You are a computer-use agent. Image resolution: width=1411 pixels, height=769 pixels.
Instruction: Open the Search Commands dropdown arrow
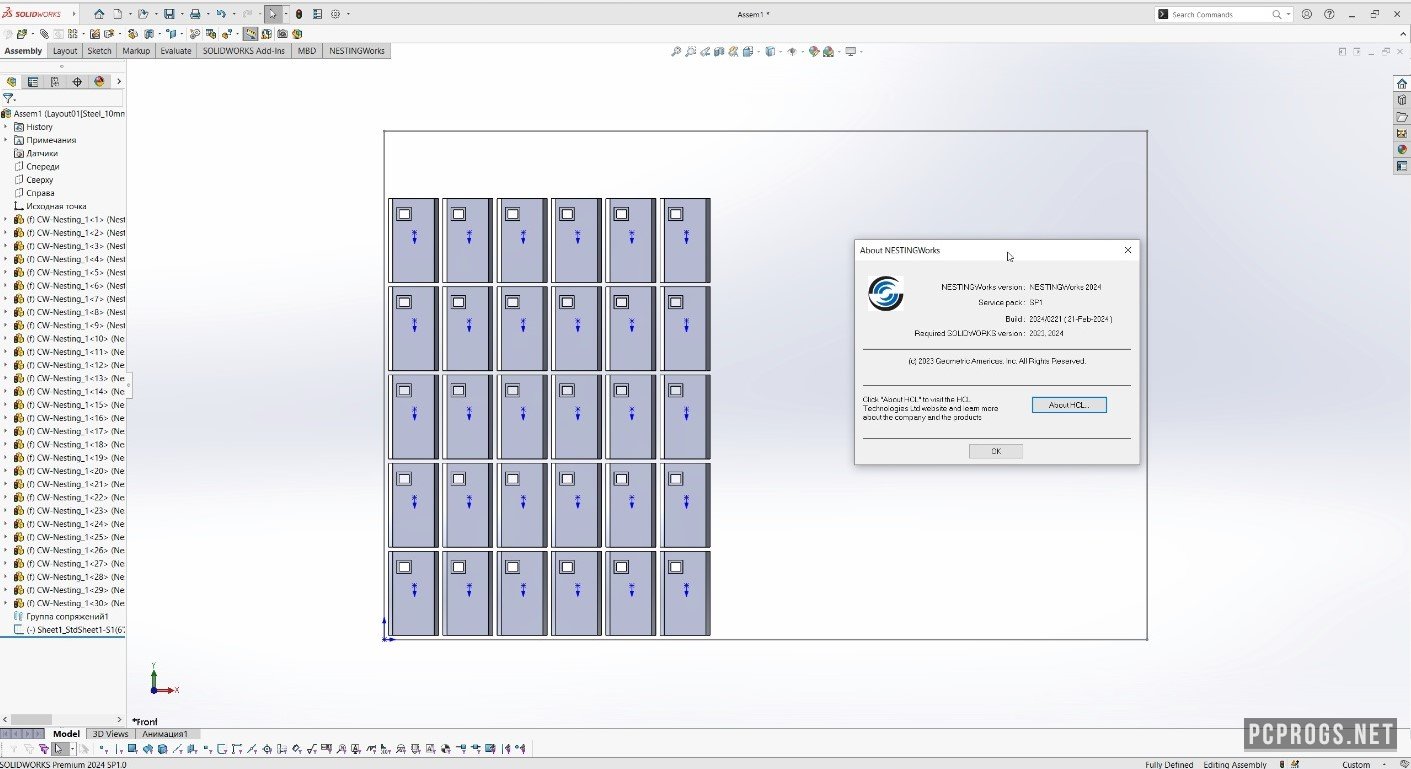1288,15
